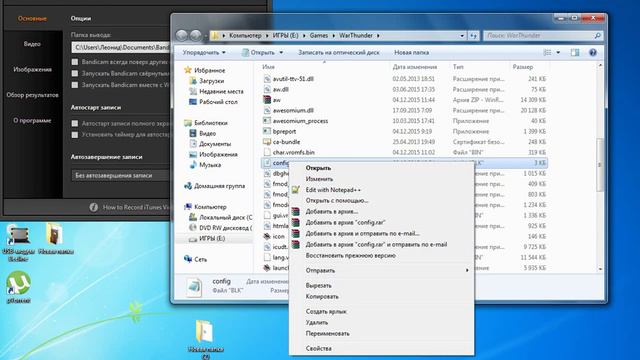Sort files by the Размер column header
Viewport: 640px width, 360px height.
click(x=523, y=67)
